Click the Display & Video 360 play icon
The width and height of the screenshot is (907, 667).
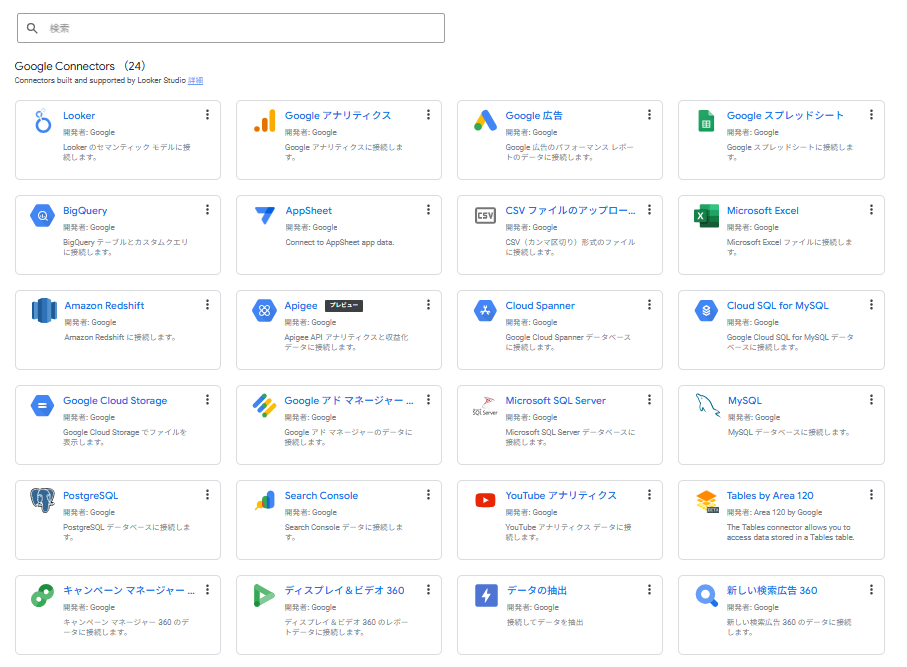(264, 595)
